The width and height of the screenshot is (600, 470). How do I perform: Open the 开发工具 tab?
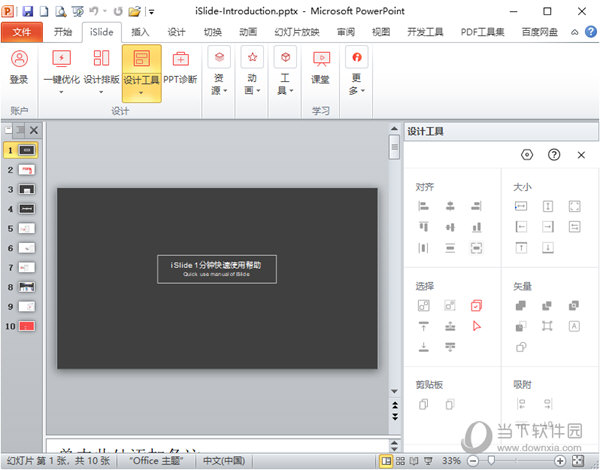425,32
